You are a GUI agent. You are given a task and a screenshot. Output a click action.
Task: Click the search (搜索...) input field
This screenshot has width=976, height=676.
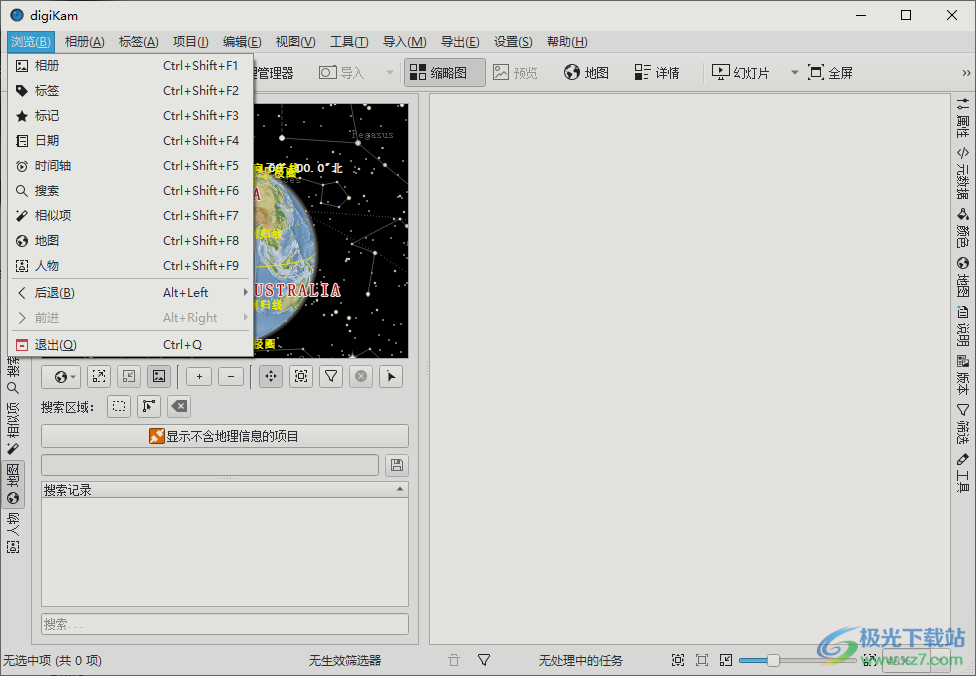coord(225,624)
